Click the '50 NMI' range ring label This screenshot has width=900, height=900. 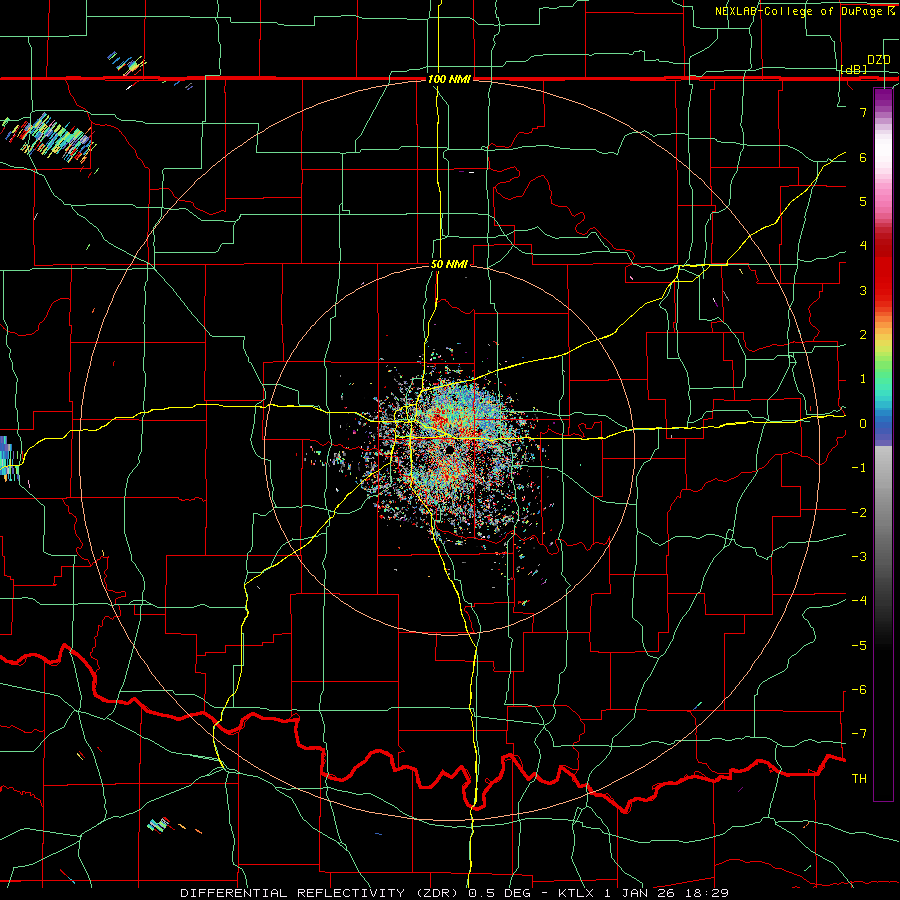449,264
